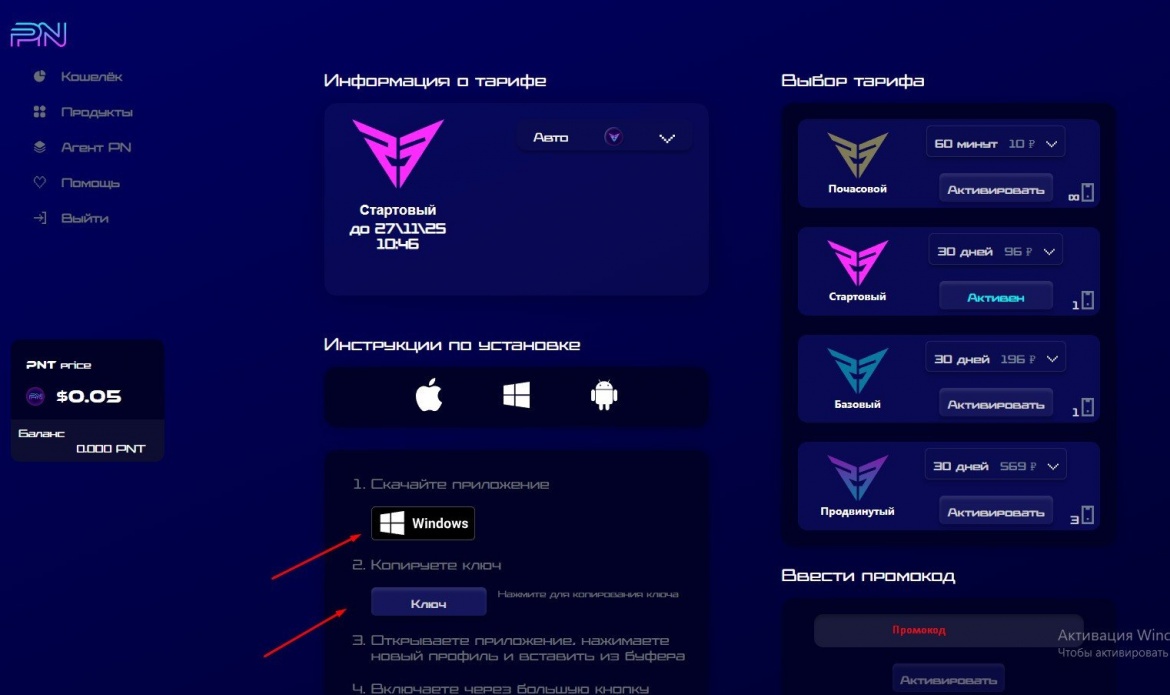Open Windows installation instructions icon
The width and height of the screenshot is (1170, 695).
[x=516, y=395]
